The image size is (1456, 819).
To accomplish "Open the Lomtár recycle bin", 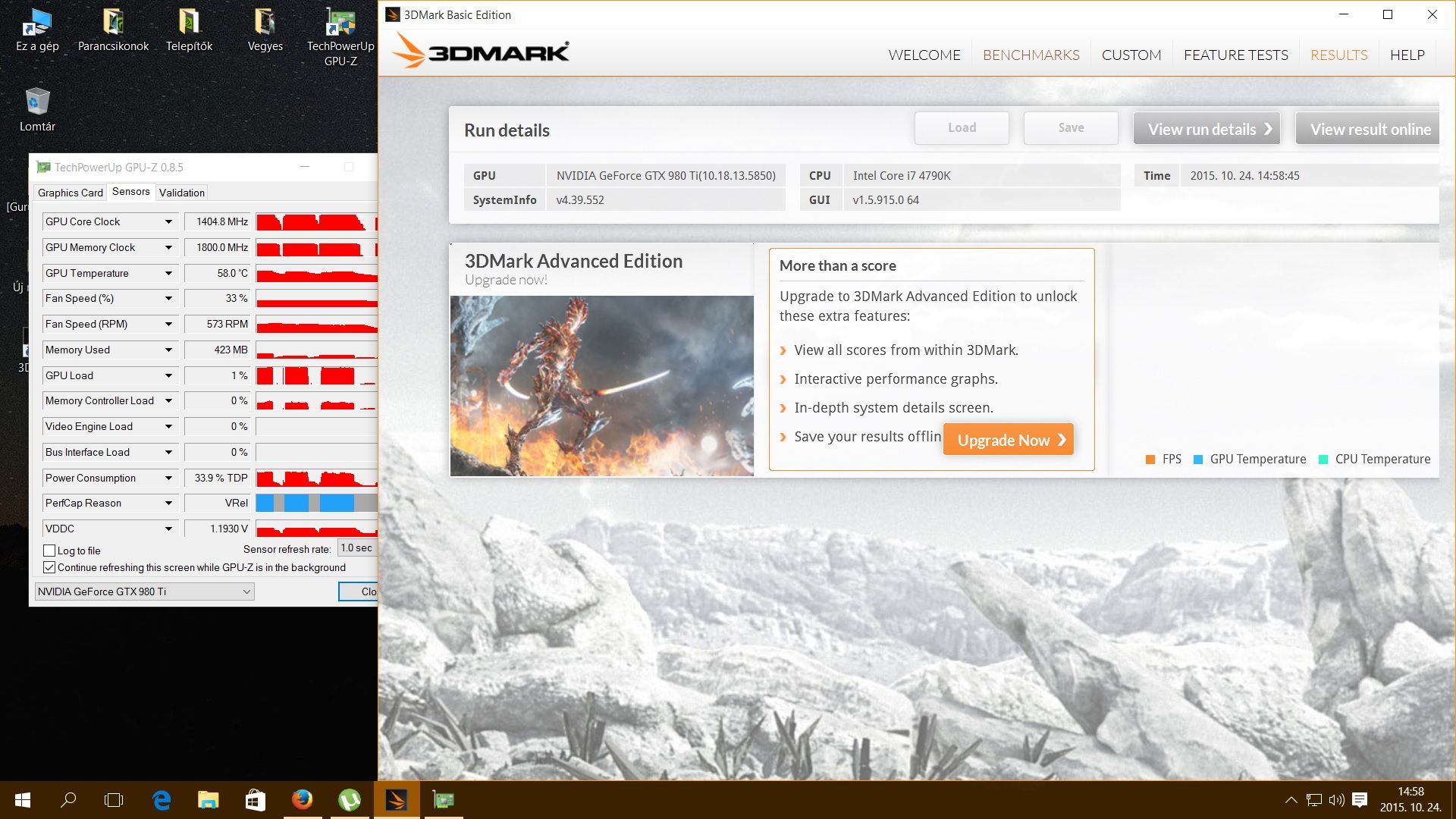I will tap(37, 110).
